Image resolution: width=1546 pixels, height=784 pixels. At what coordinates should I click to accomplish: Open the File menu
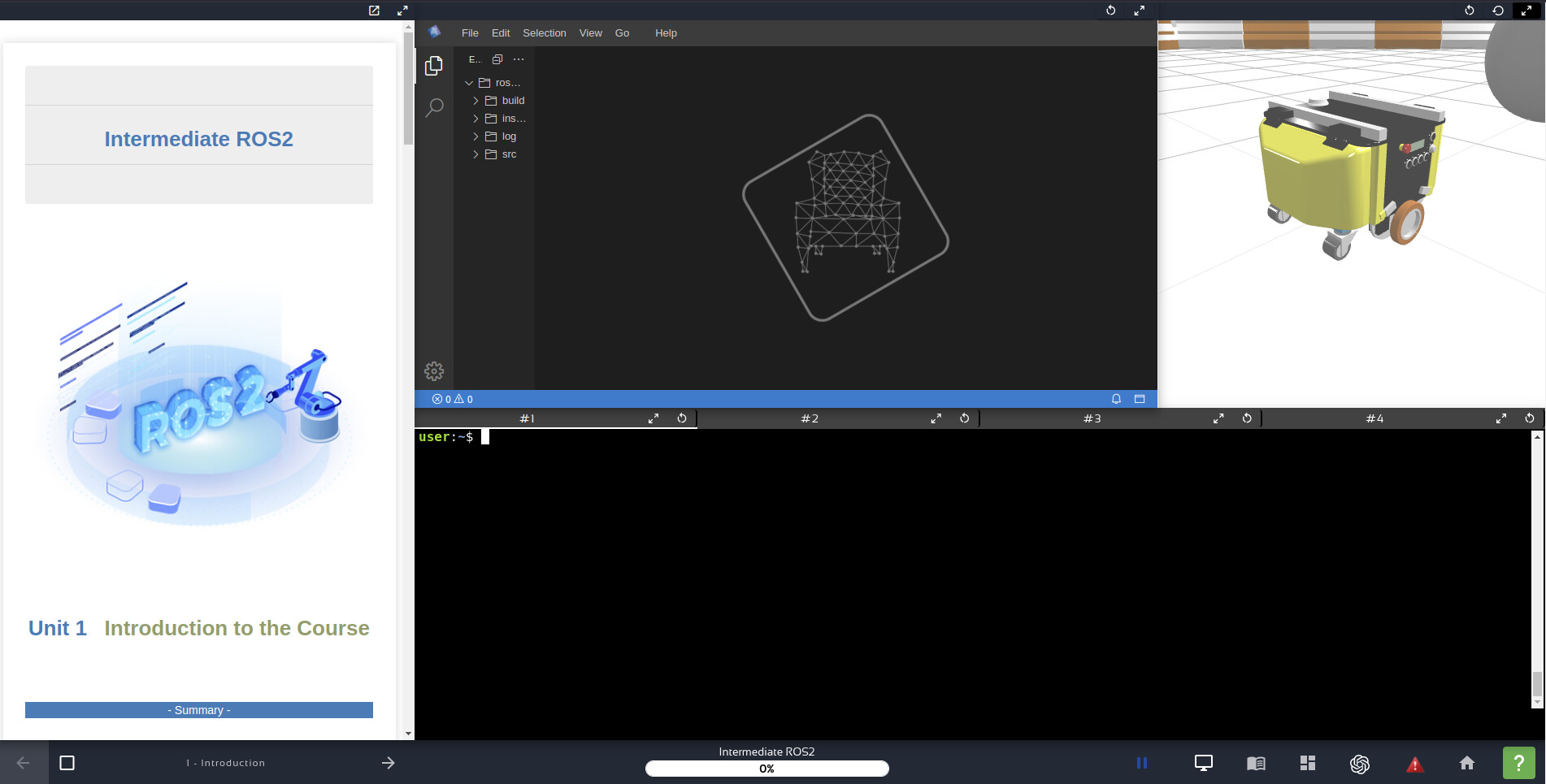[470, 33]
